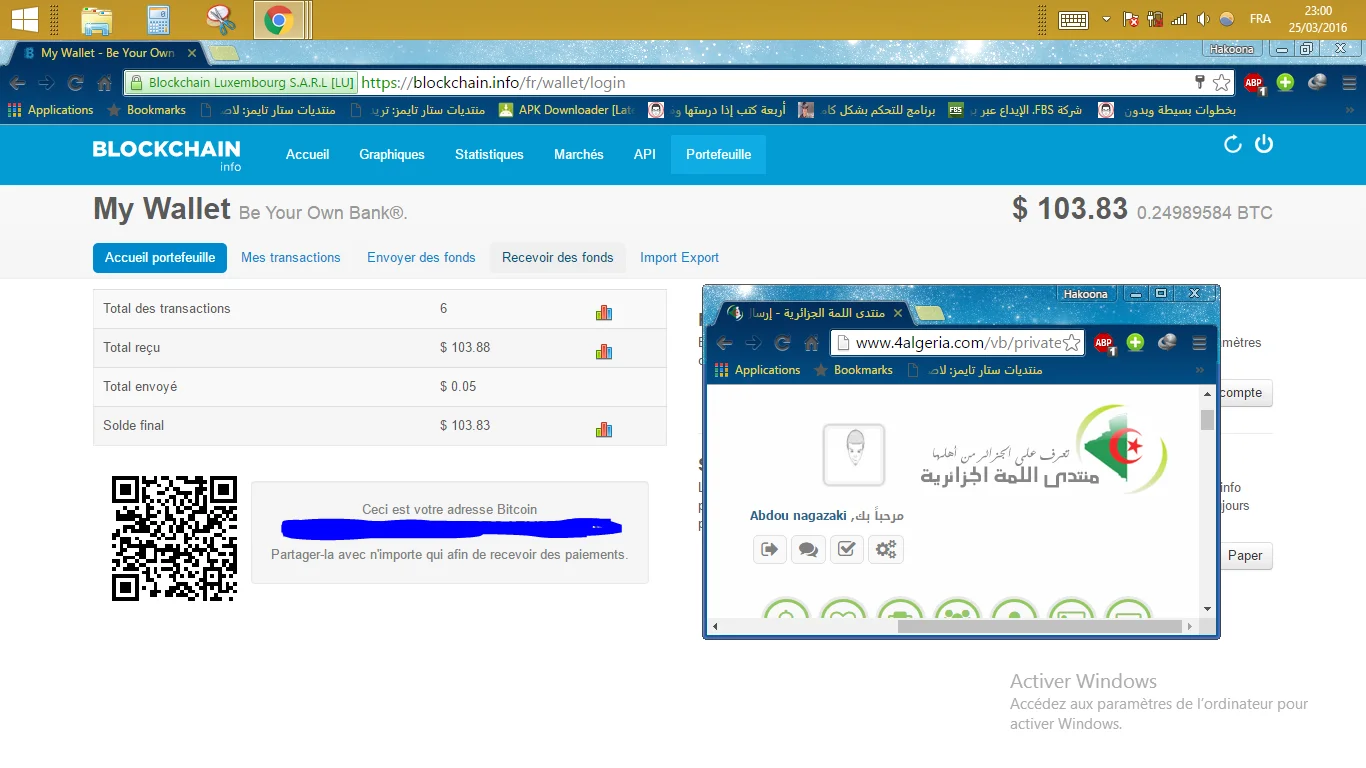
Task: Open chart icon beside Total des transactions
Action: point(603,312)
